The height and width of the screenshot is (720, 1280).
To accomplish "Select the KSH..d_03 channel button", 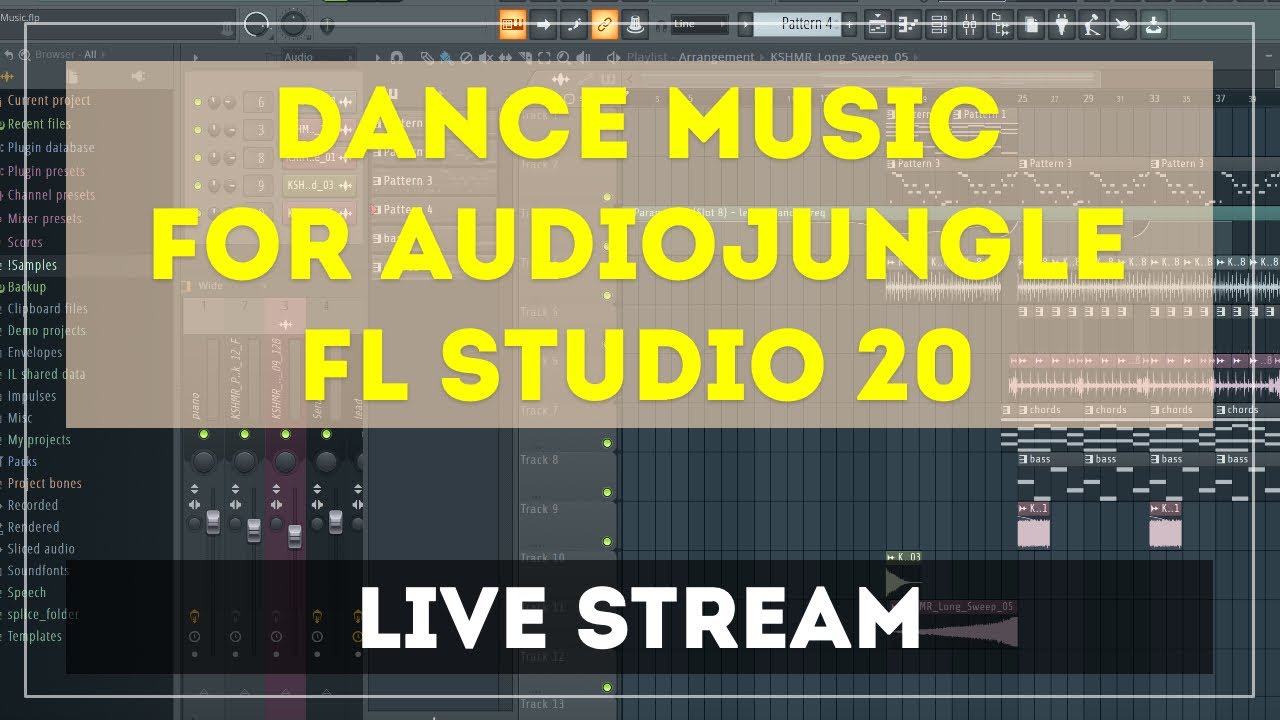I will click(x=320, y=185).
